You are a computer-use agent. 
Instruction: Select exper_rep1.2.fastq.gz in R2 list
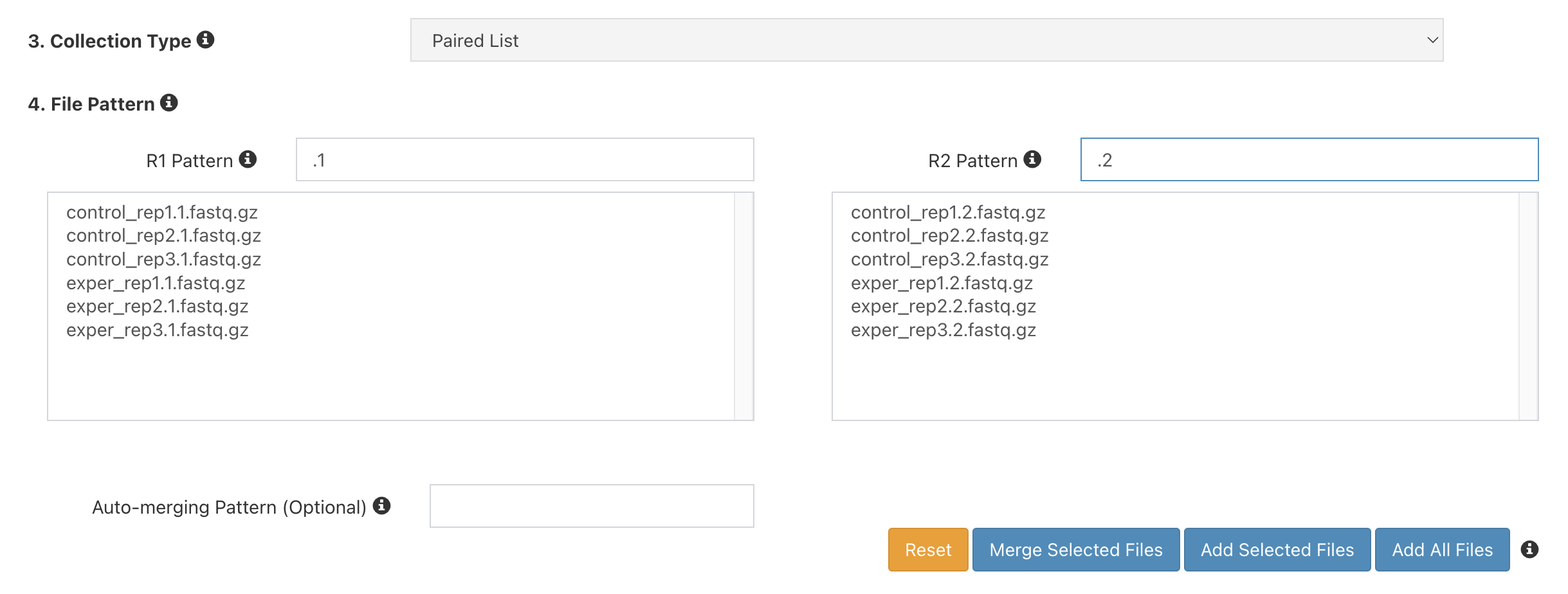point(942,283)
